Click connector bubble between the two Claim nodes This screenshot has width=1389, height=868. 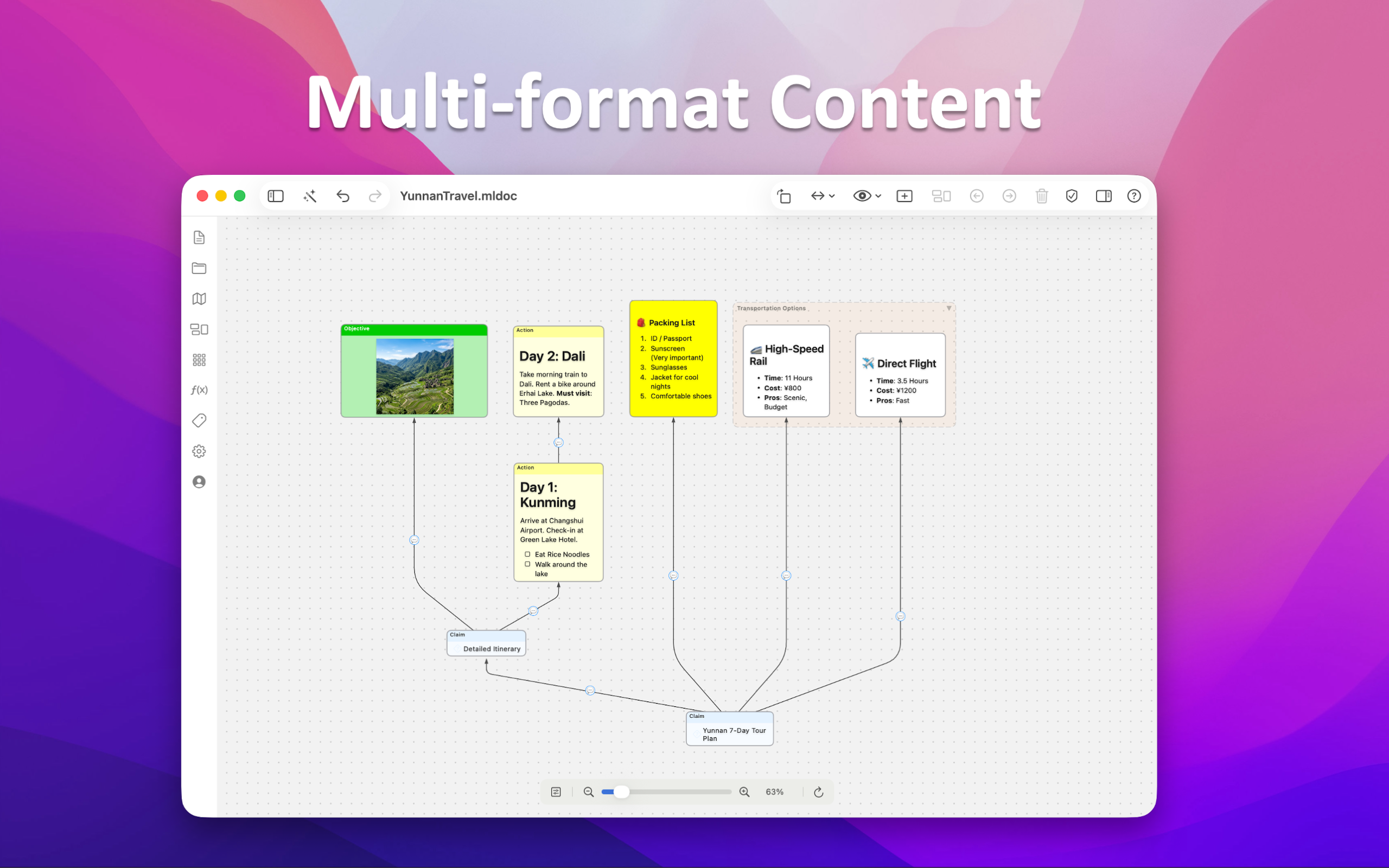tap(590, 690)
